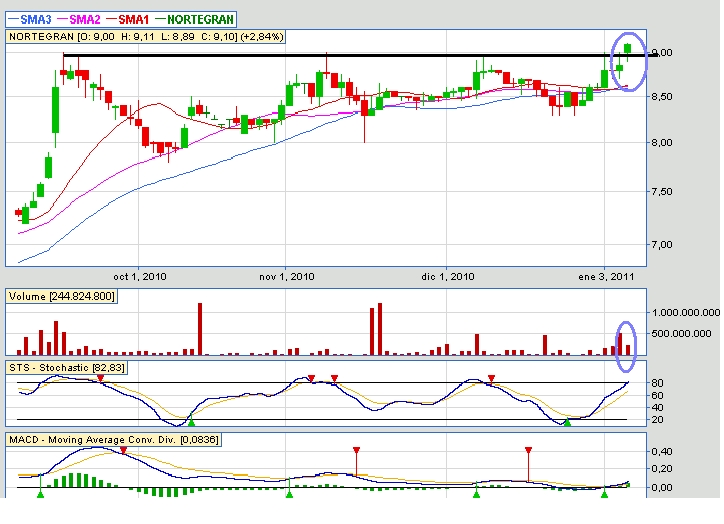
Task: Click the MACD red sell marker in mid-December
Action: point(528,450)
